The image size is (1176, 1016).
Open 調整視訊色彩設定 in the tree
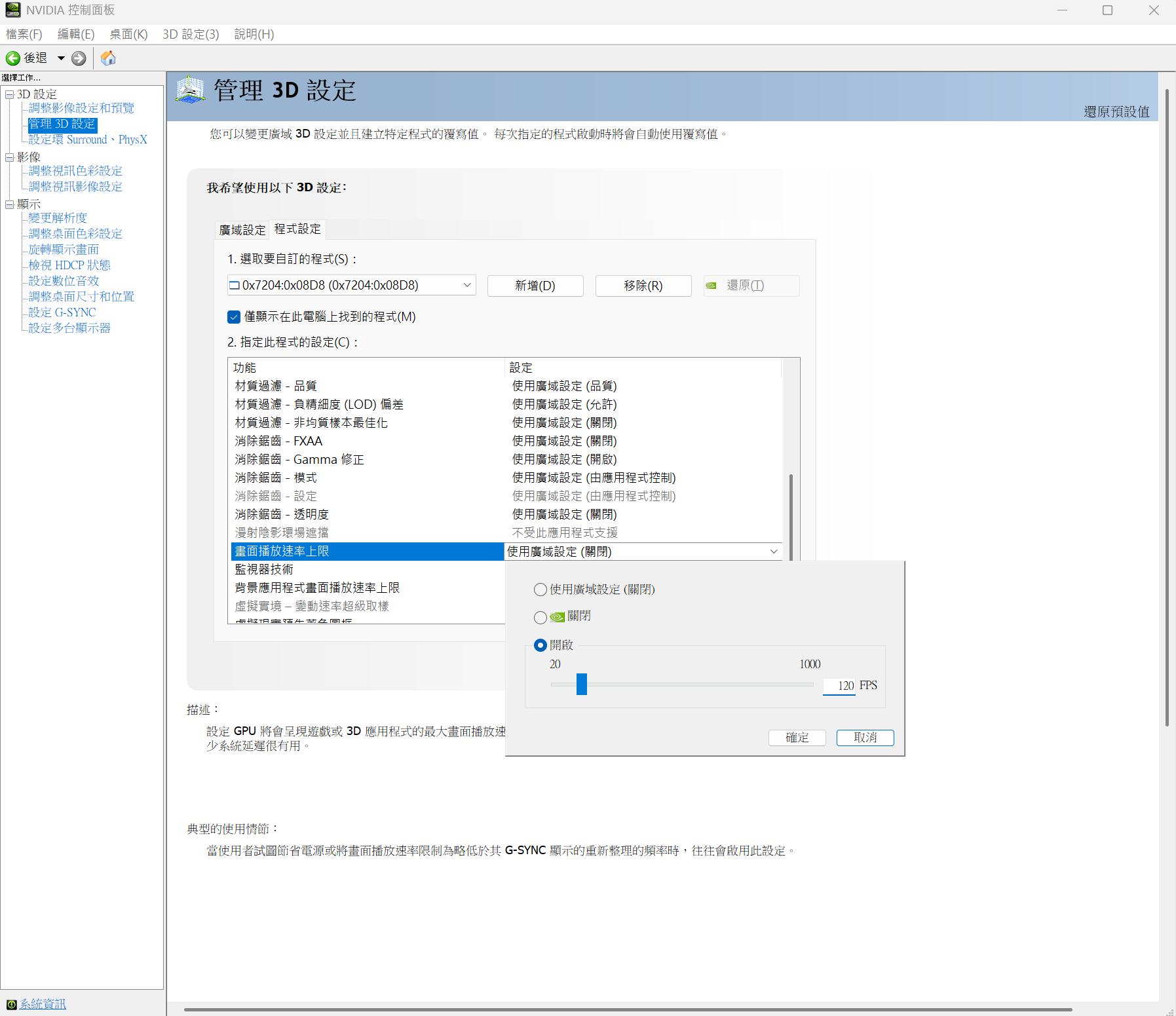pos(75,171)
